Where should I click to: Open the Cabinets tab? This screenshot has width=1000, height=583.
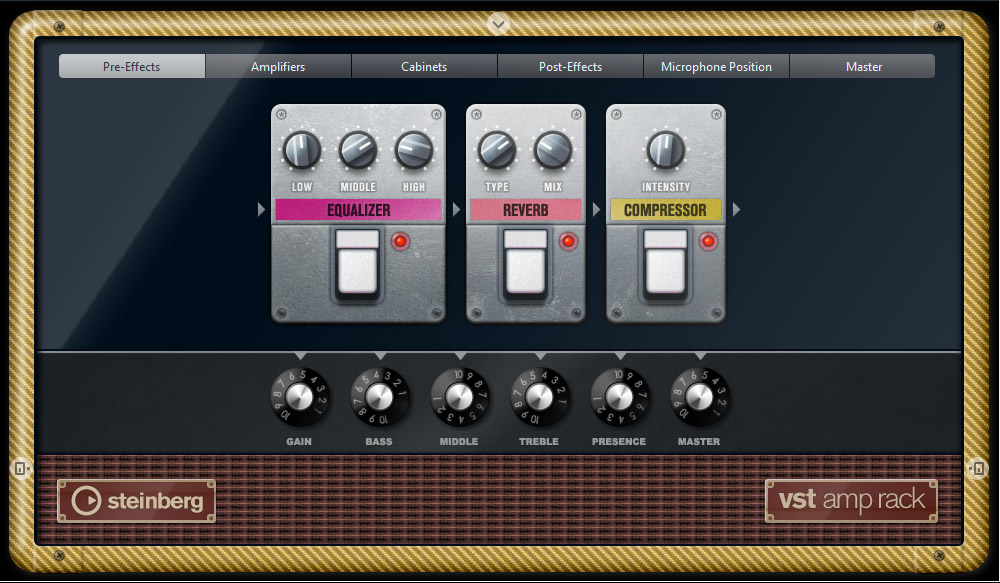coord(424,66)
